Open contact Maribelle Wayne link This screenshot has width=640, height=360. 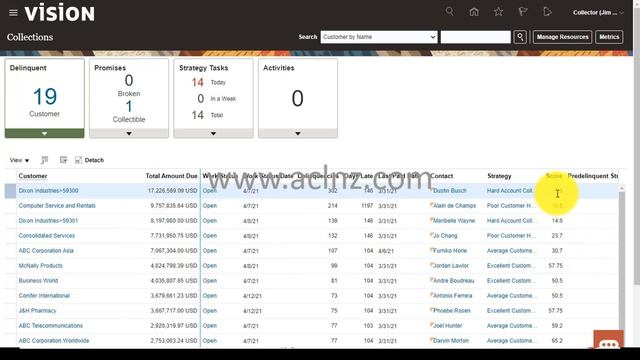[x=454, y=221]
